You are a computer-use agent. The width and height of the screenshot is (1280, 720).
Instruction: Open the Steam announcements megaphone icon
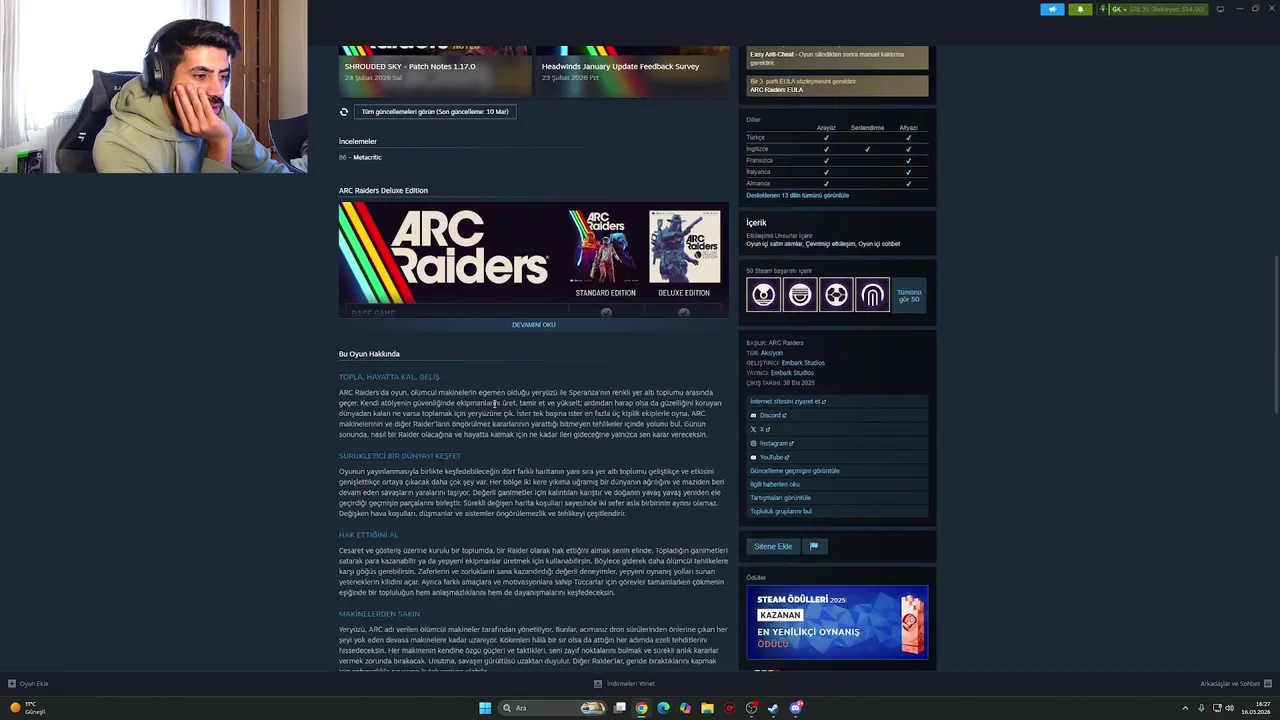pos(1052,9)
